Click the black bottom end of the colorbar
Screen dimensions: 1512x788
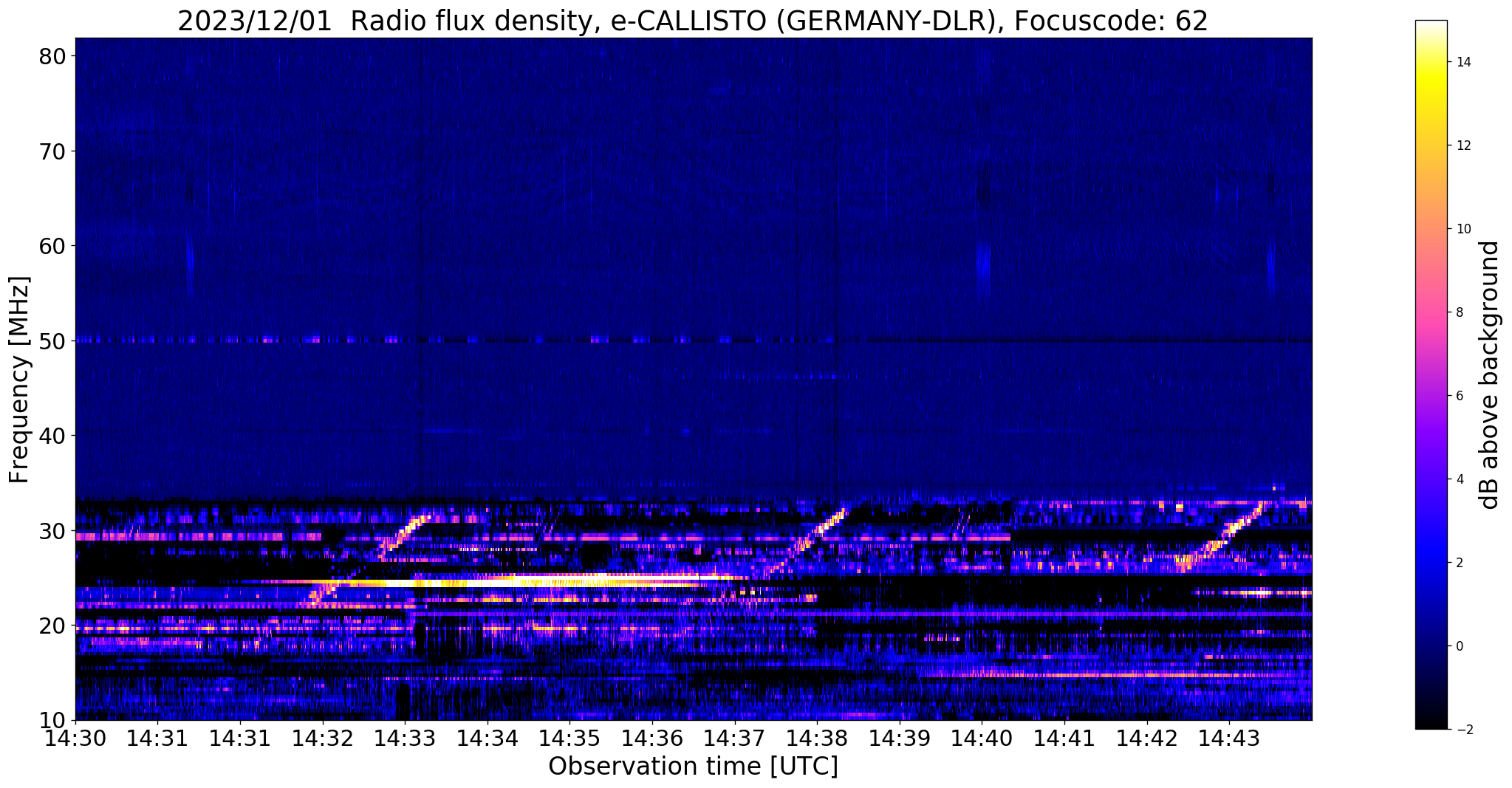click(1431, 724)
